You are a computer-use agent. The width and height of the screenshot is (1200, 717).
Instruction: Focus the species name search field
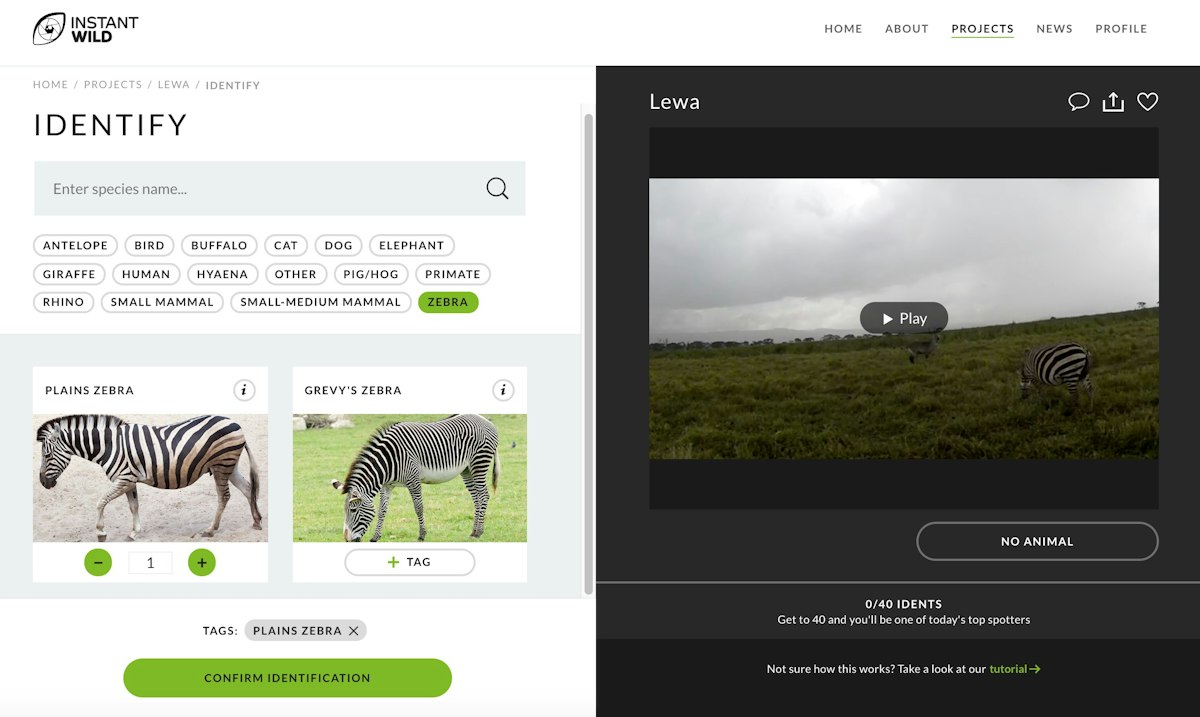tap(279, 188)
